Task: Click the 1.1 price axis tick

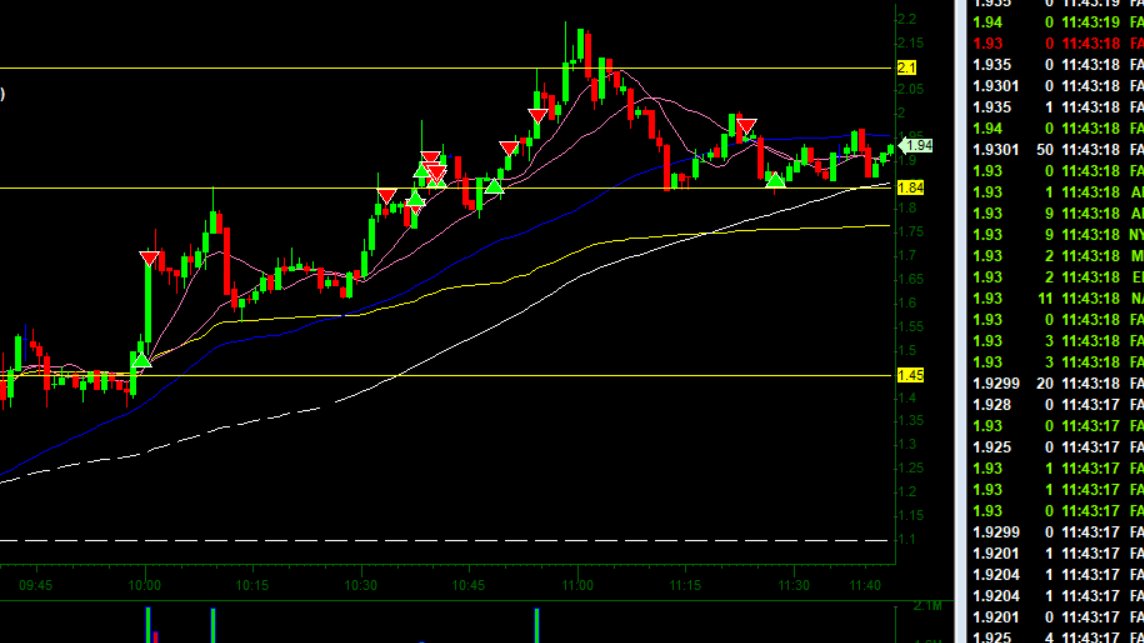Action: 906,539
